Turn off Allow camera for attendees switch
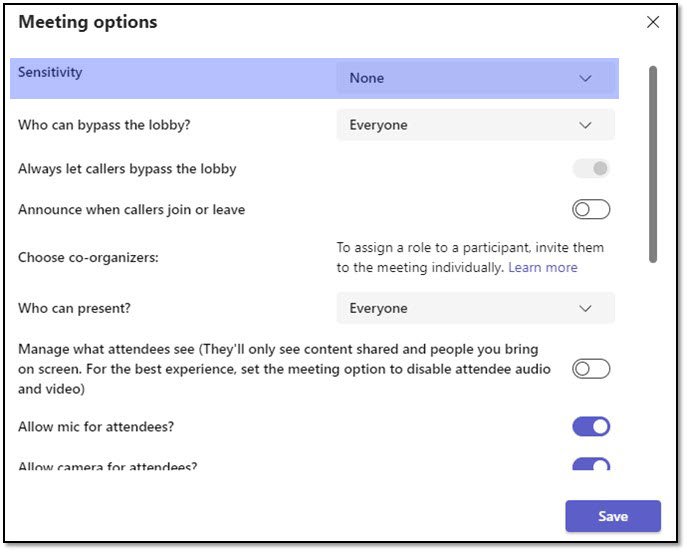 click(591, 464)
